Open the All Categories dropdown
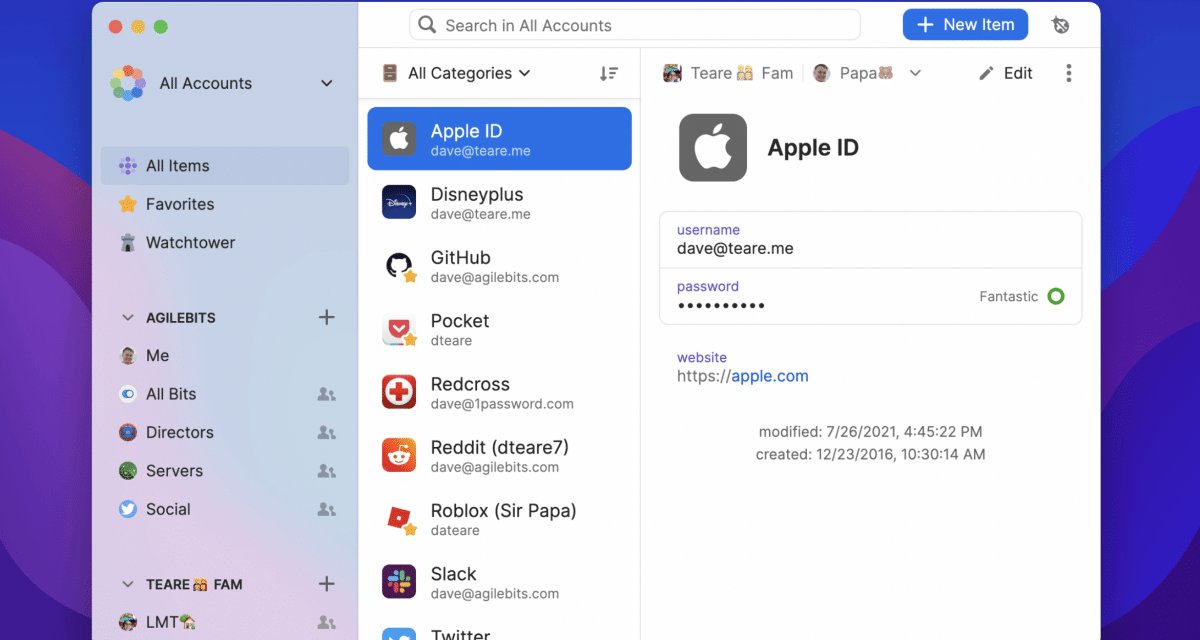Image resolution: width=1200 pixels, height=640 pixels. [x=456, y=73]
